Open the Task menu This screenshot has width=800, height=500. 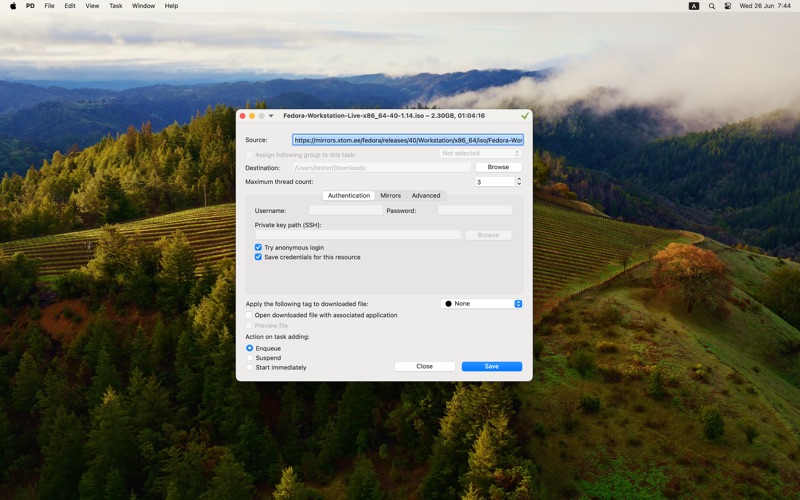(116, 6)
